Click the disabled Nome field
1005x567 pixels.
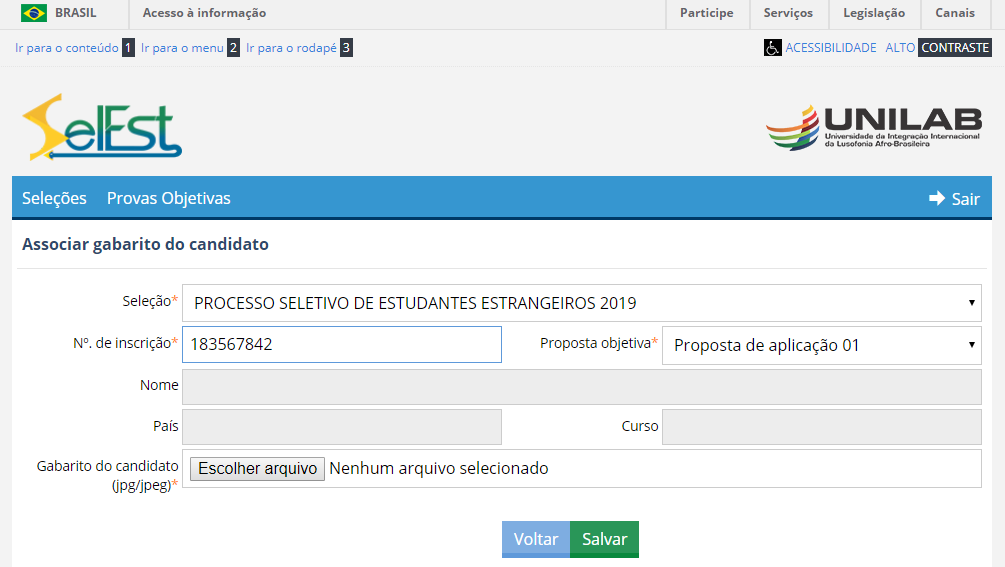click(x=581, y=386)
